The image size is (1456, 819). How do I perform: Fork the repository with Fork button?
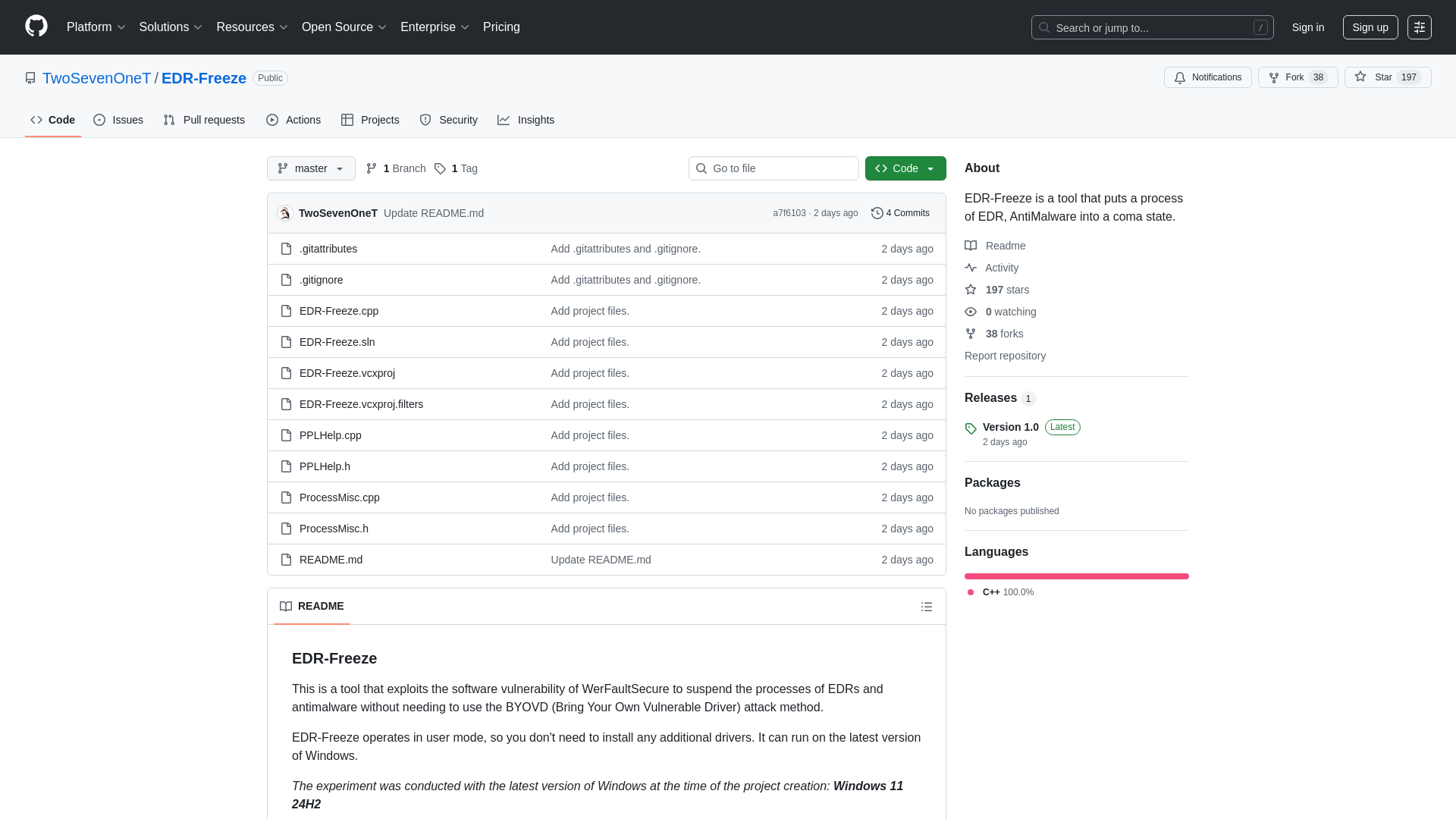1298,77
